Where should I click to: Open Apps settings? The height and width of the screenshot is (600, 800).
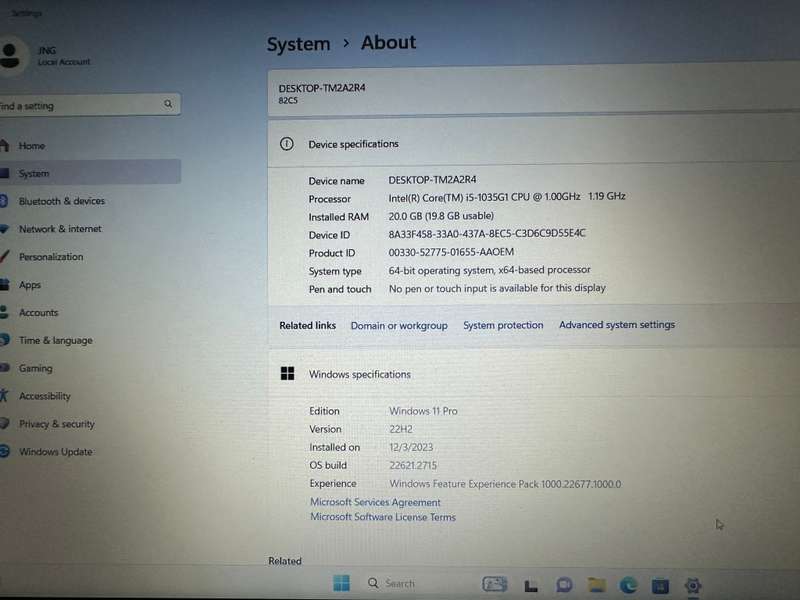pyautogui.click(x=90, y=285)
